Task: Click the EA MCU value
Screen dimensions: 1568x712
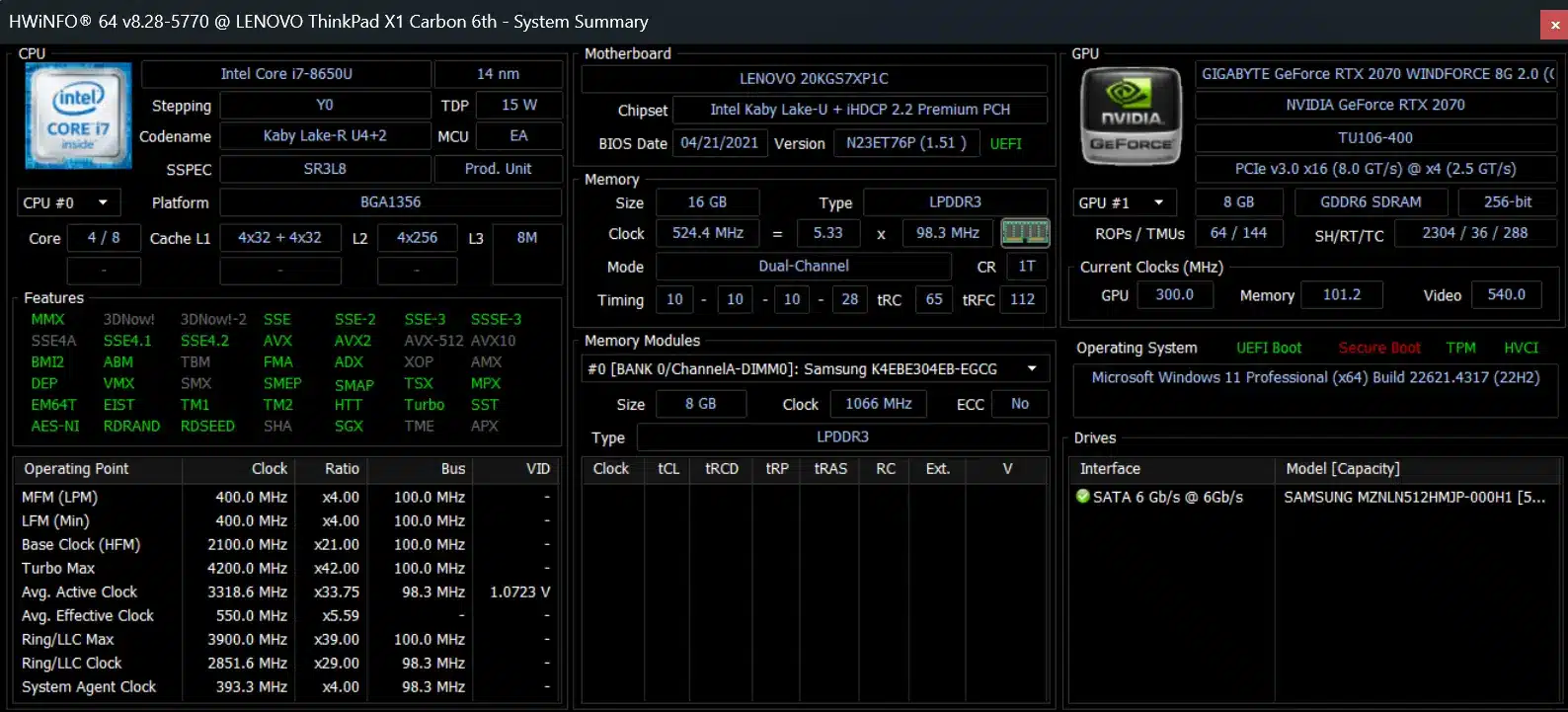Action: tap(519, 136)
